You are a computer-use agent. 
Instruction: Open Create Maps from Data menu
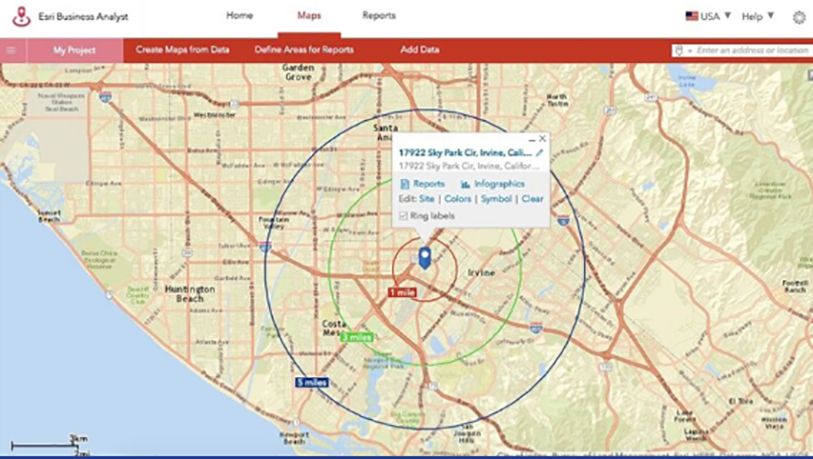click(183, 50)
